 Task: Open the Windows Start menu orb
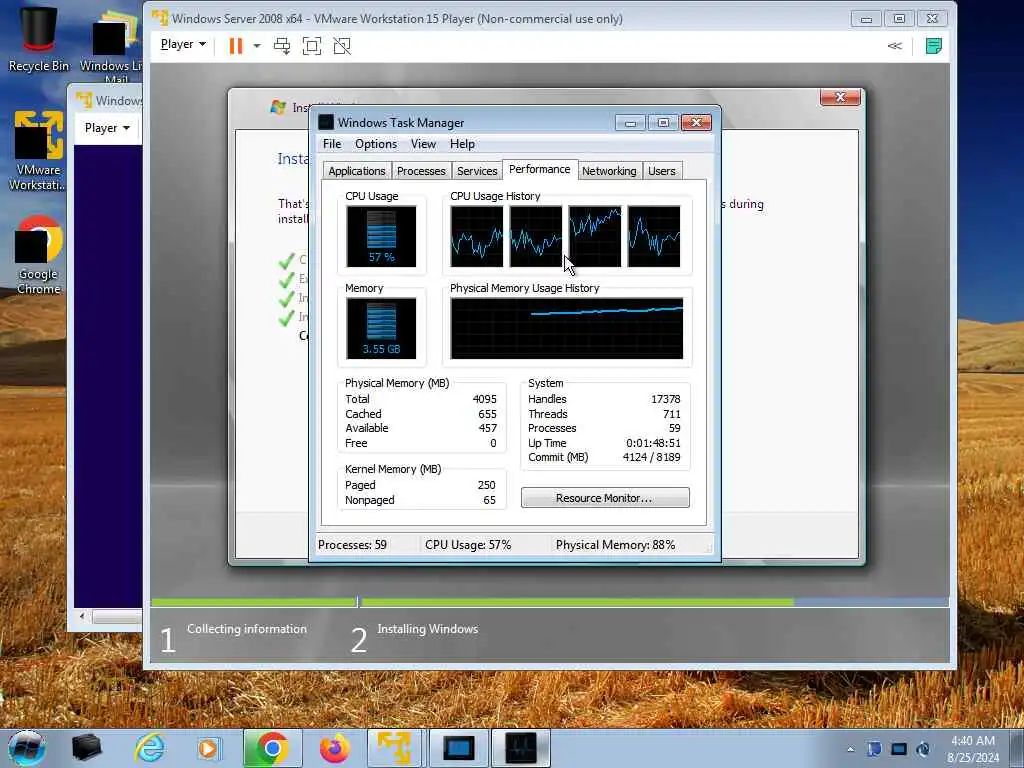(27, 748)
